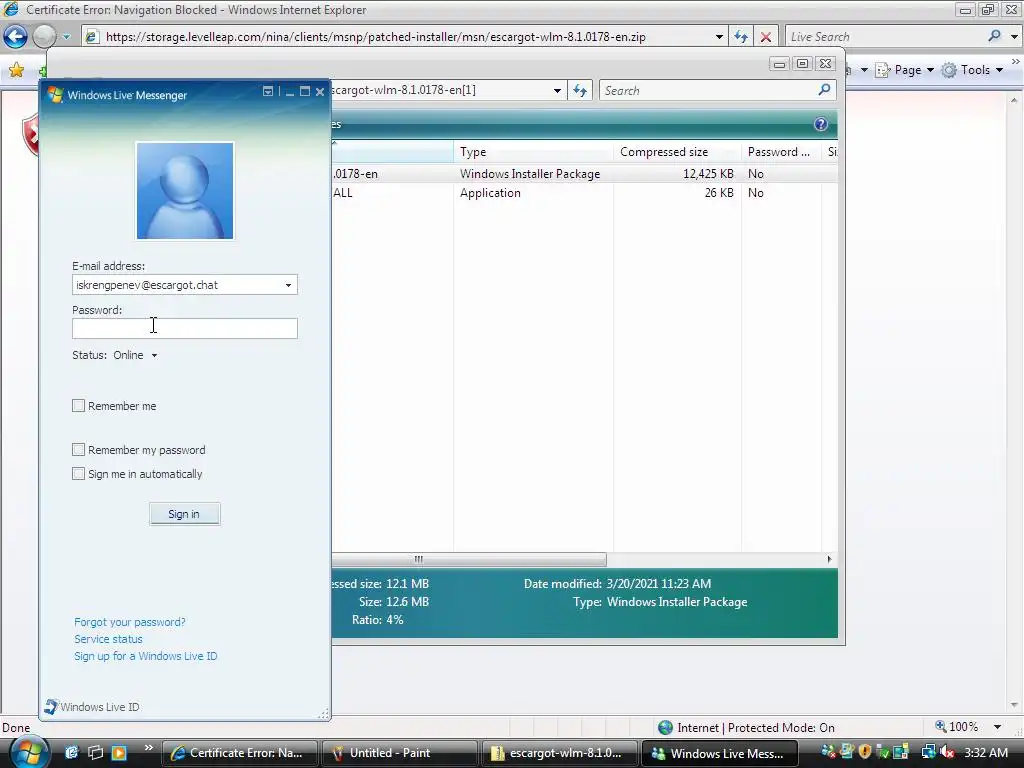Screen dimensions: 1024x768
Task: Sort by Password column header
Action: point(781,152)
